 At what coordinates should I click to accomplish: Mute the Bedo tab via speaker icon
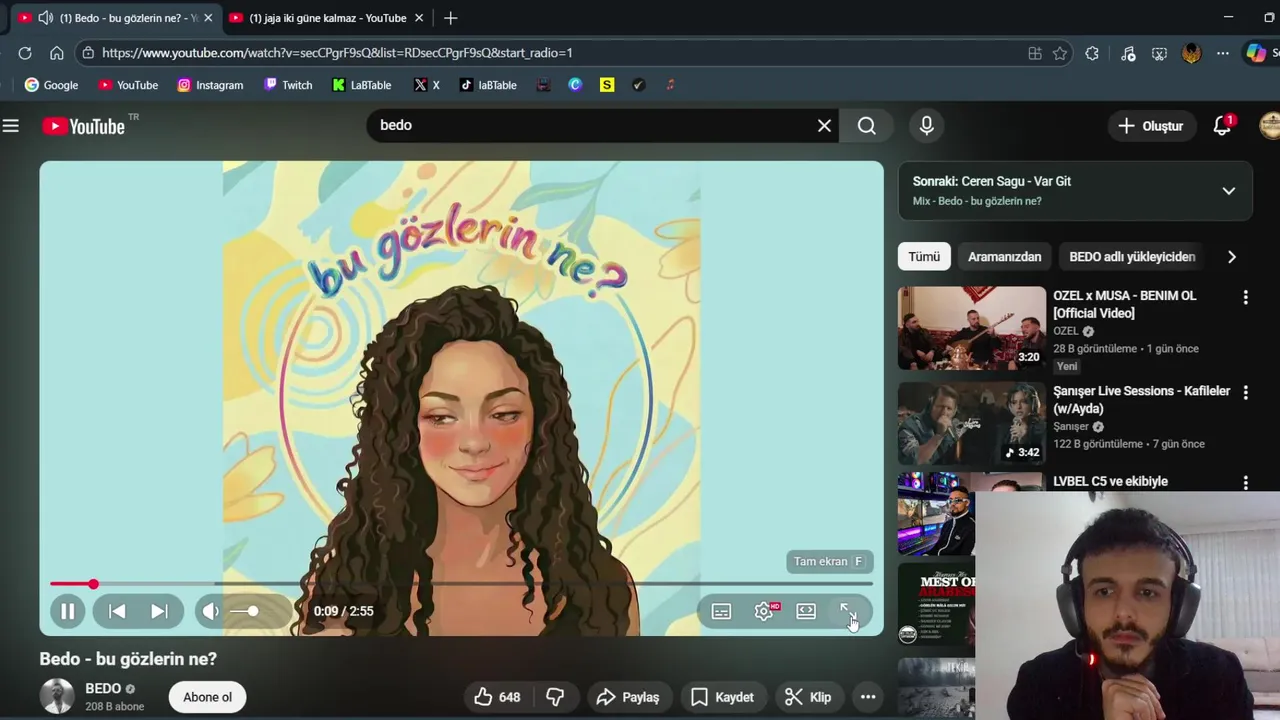point(45,18)
